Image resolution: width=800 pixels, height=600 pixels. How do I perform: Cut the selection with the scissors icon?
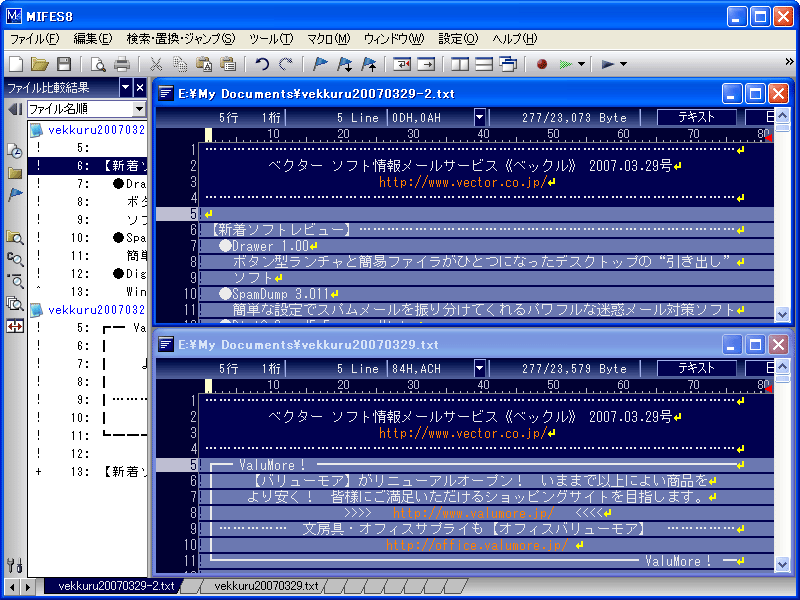coord(156,64)
